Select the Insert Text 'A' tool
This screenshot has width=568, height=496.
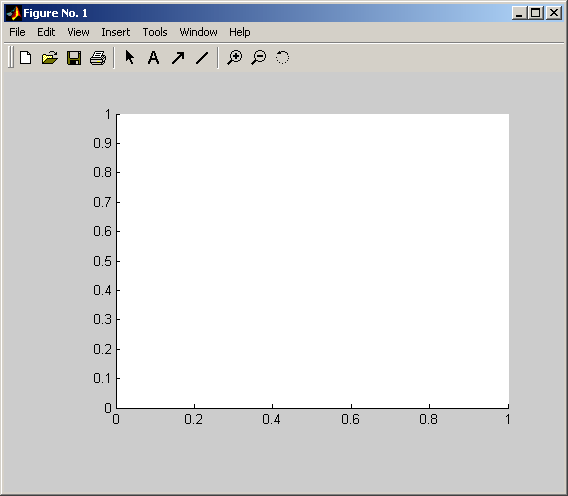(154, 58)
